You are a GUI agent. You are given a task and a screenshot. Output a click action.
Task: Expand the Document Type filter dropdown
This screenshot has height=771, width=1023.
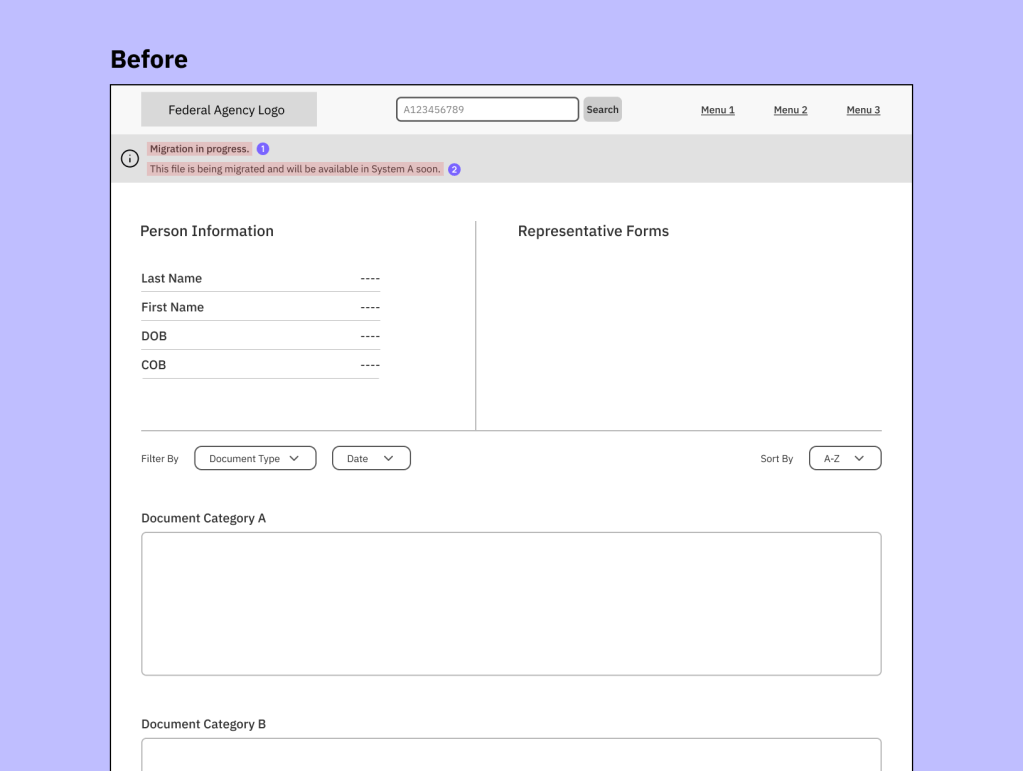(x=255, y=459)
